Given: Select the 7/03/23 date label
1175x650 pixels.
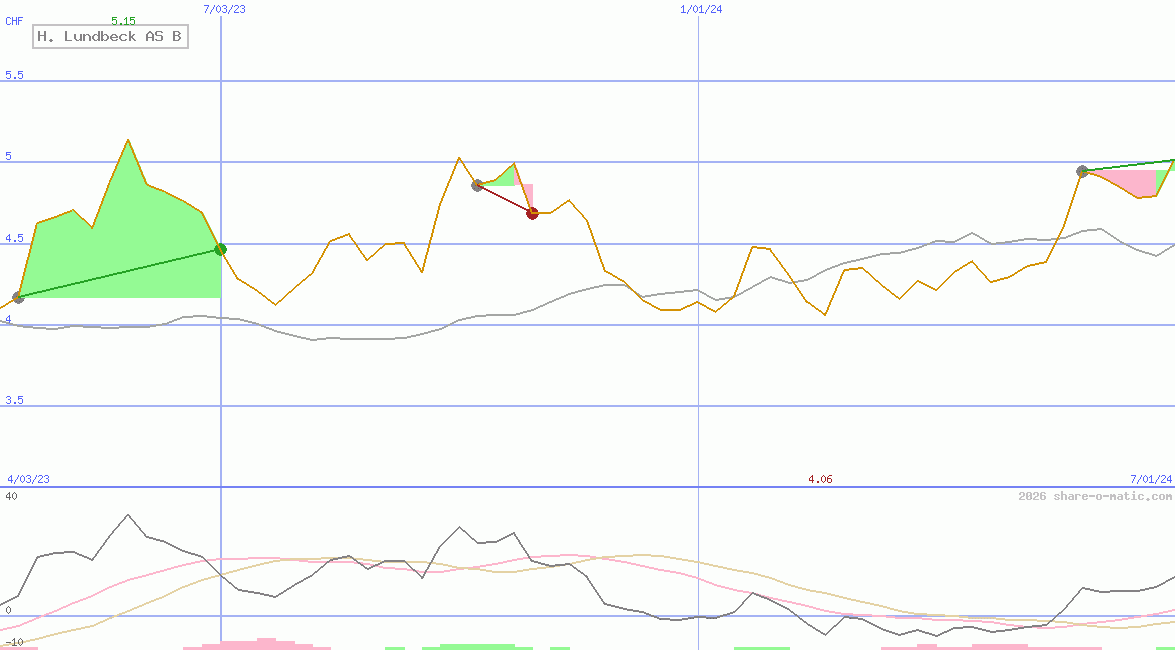Looking at the screenshot, I should point(224,9).
